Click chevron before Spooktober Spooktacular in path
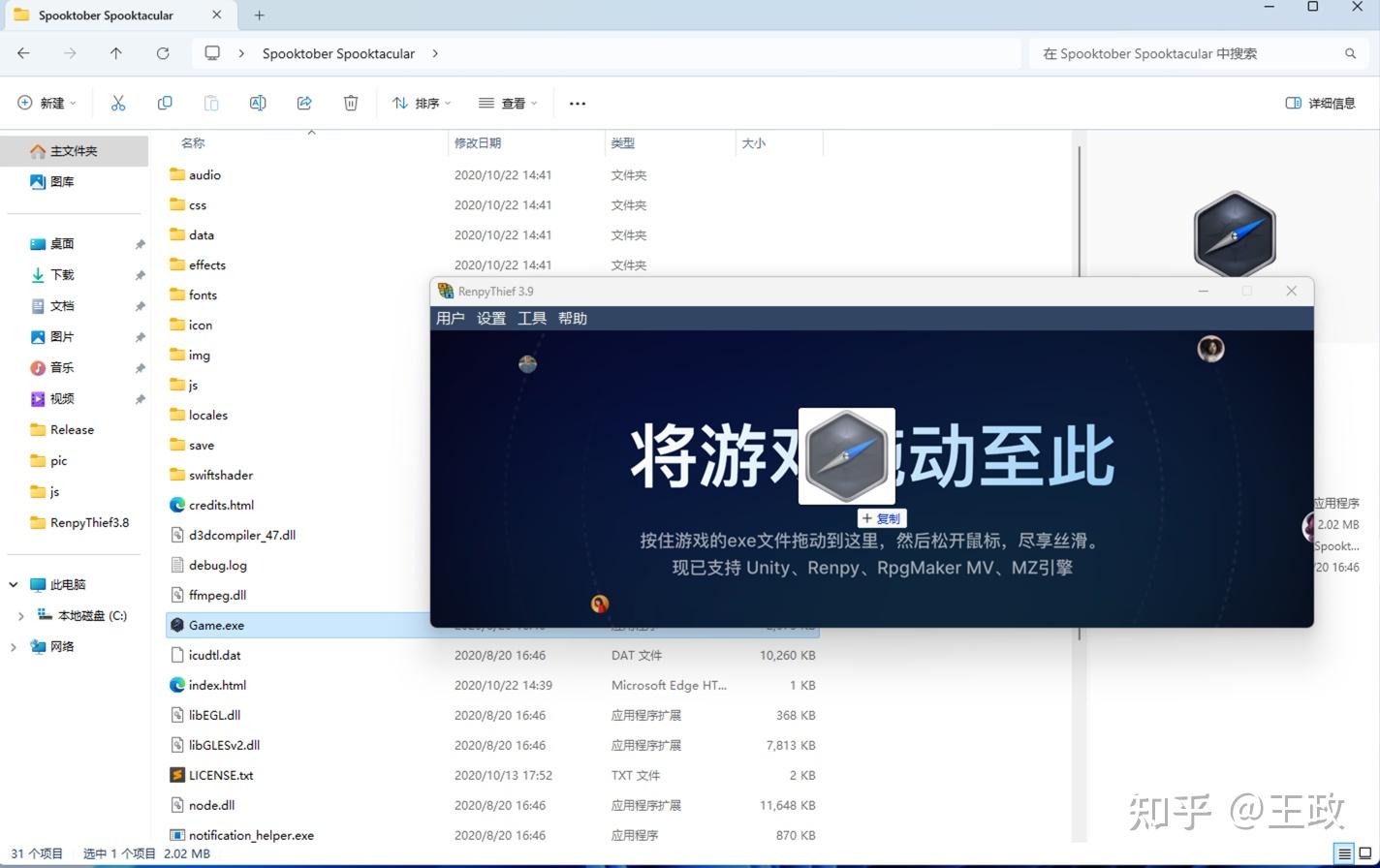 pyautogui.click(x=241, y=53)
